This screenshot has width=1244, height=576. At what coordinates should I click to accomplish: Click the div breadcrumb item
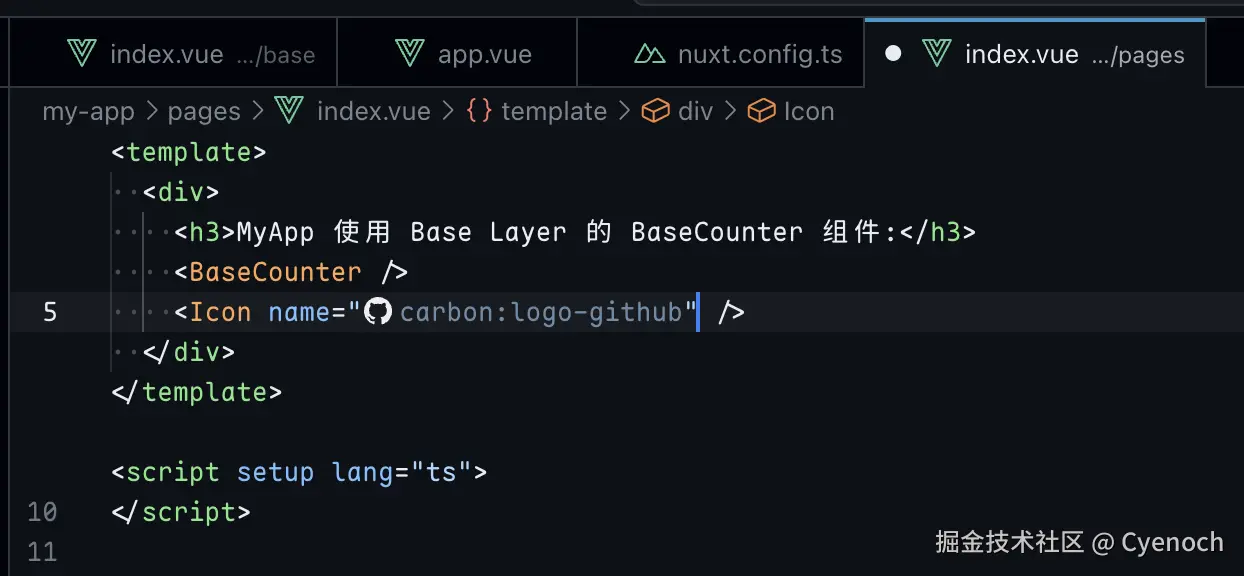click(695, 111)
